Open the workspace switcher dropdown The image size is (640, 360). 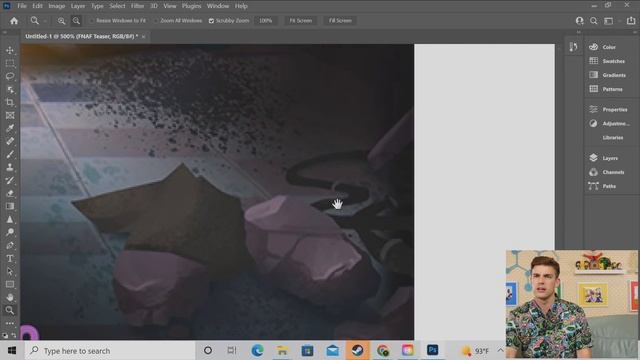[610, 20]
